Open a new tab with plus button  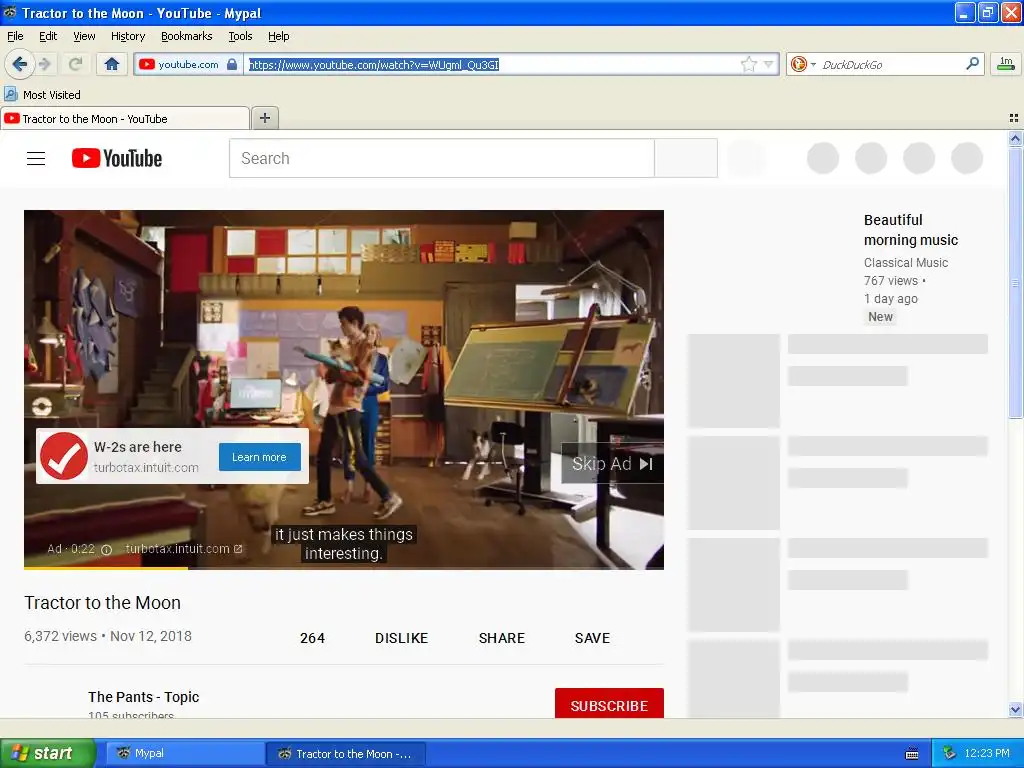(265, 118)
